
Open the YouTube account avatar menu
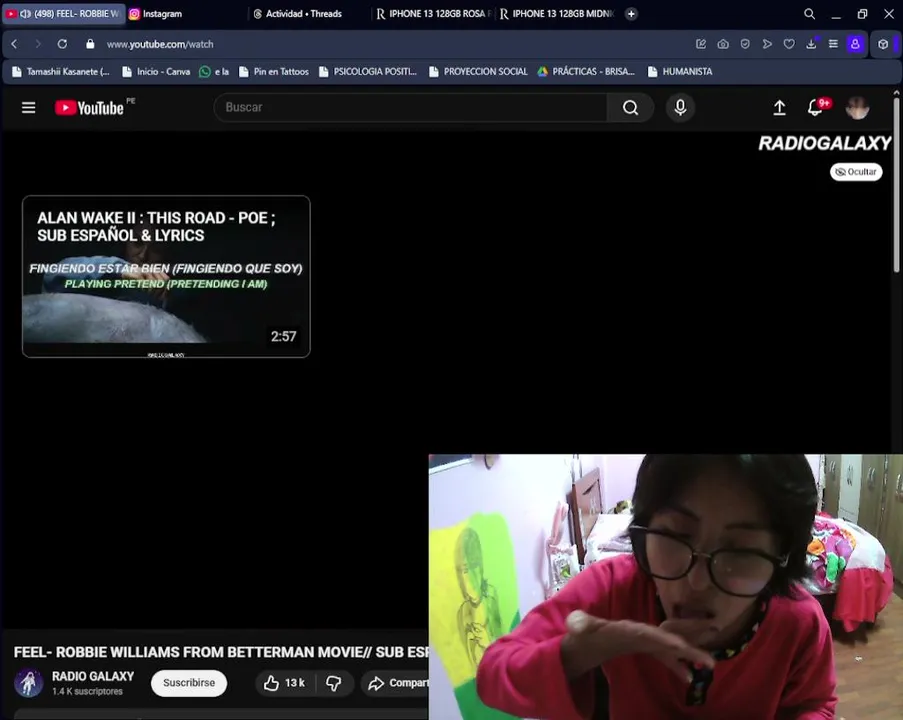(x=857, y=108)
